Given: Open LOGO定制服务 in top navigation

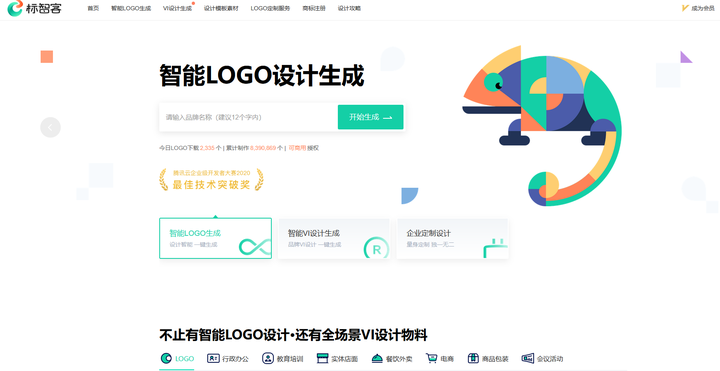Looking at the screenshot, I should tap(270, 8).
